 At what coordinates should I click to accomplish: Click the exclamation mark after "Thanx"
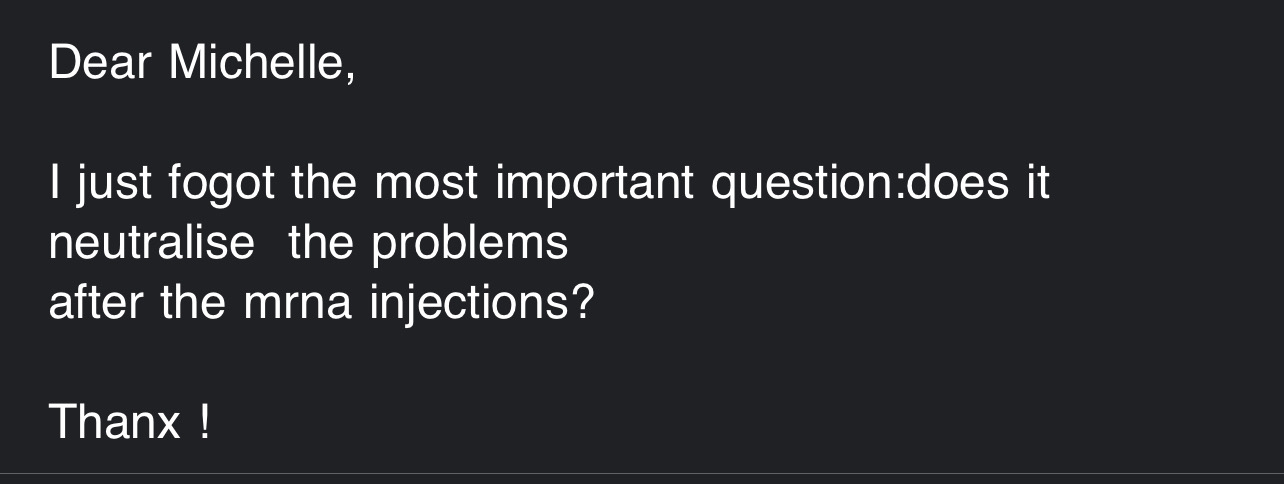(204, 422)
